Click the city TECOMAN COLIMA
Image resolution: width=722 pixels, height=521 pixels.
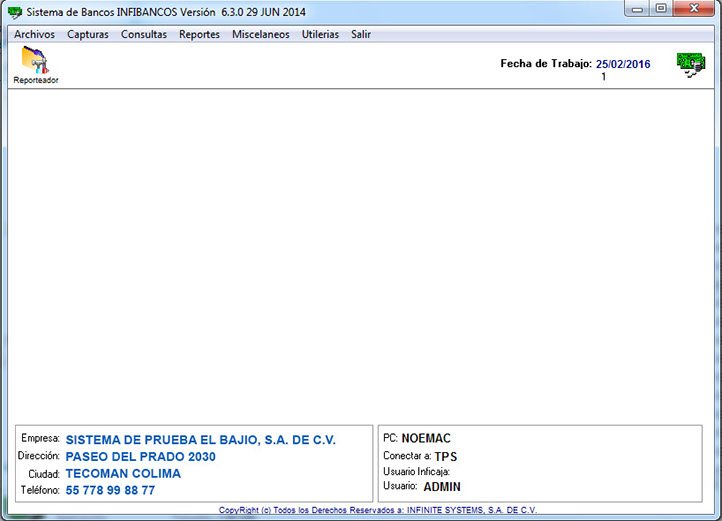[123, 474]
